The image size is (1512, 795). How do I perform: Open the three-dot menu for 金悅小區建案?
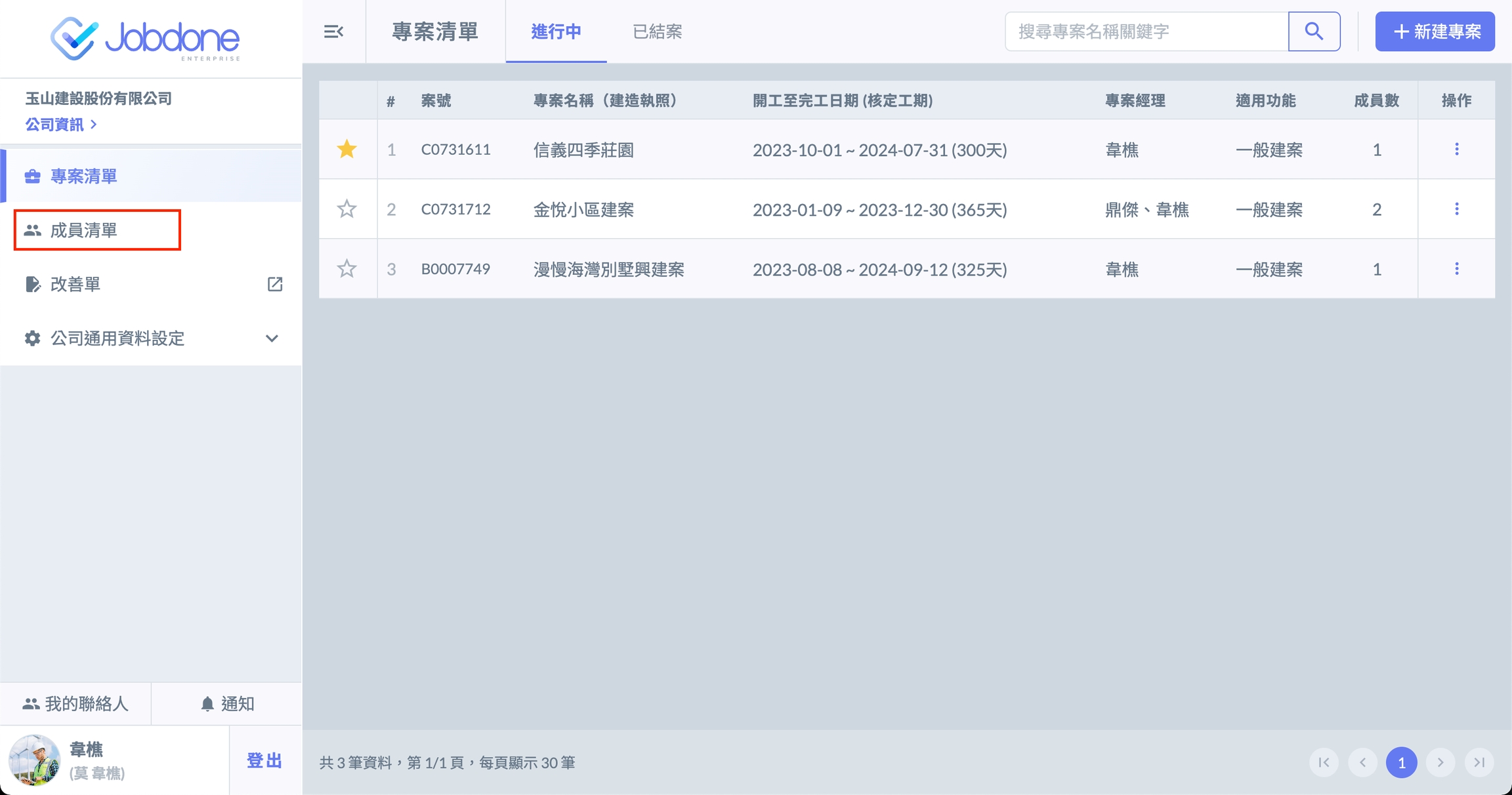(x=1456, y=209)
